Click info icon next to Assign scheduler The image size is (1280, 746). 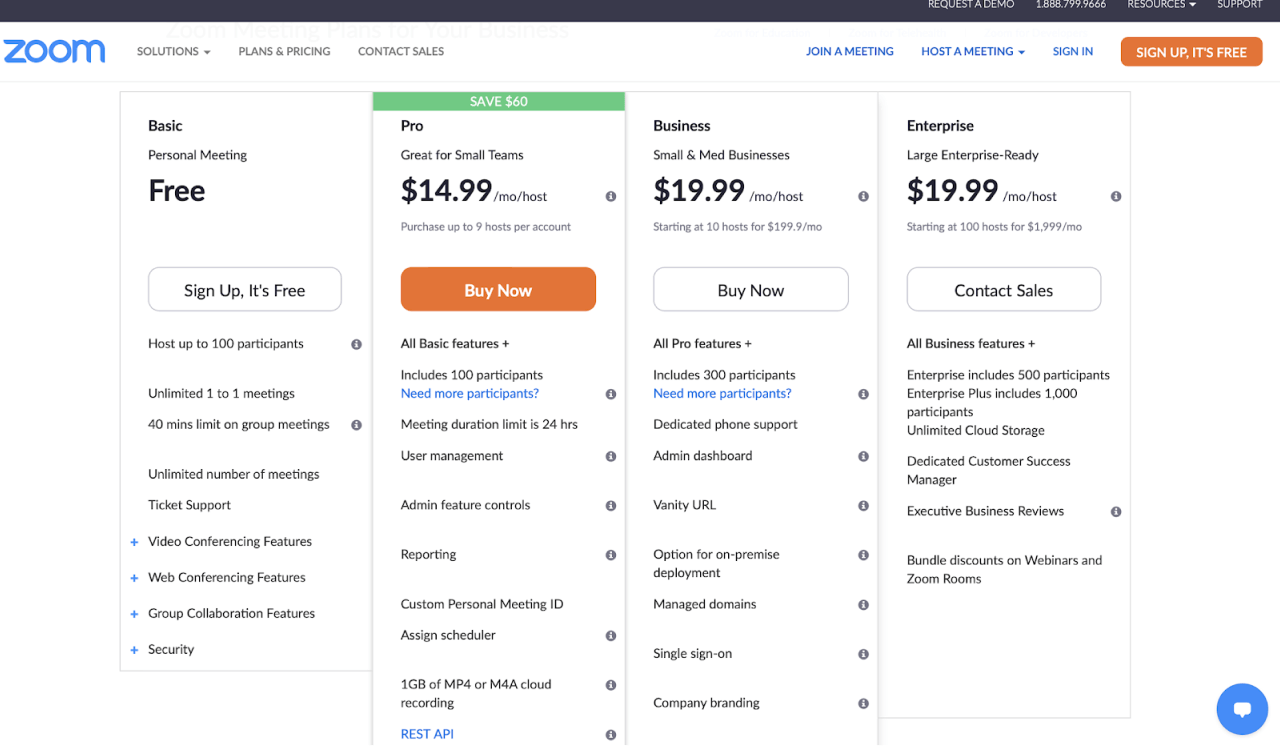coord(611,636)
